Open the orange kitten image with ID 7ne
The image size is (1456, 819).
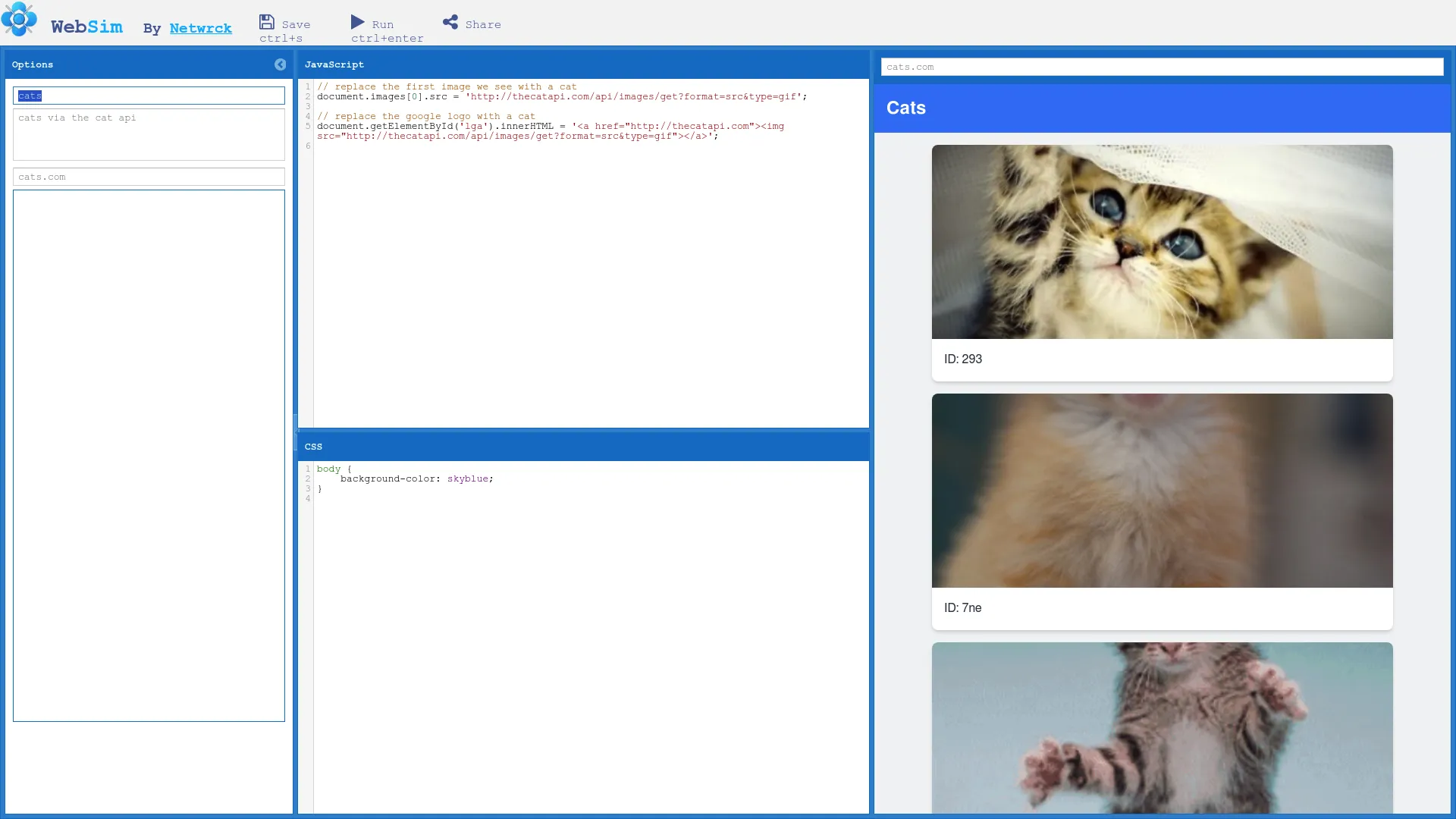pyautogui.click(x=1162, y=491)
